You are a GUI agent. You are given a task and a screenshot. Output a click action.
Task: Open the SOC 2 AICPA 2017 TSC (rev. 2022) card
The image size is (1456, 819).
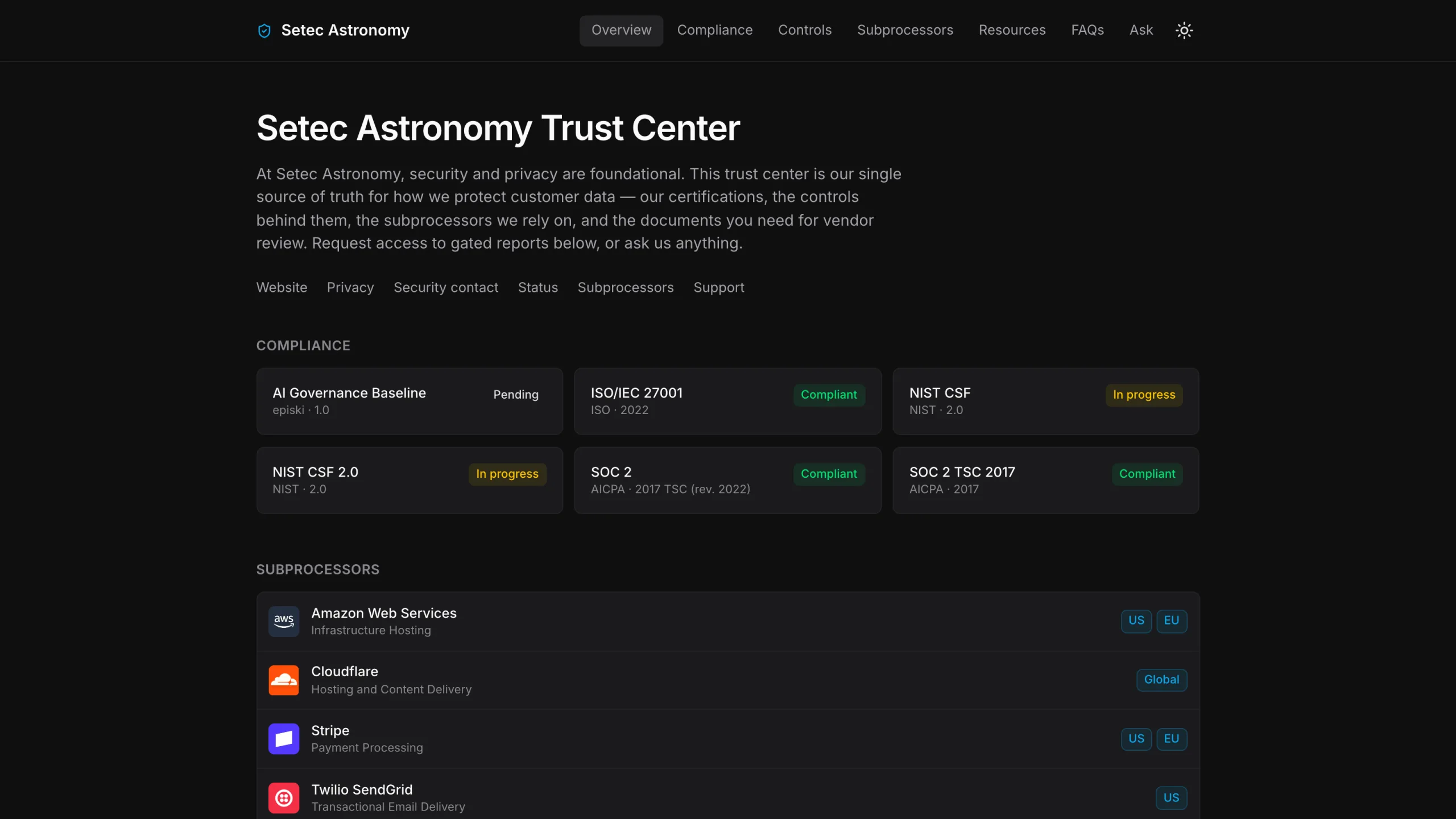tap(727, 481)
